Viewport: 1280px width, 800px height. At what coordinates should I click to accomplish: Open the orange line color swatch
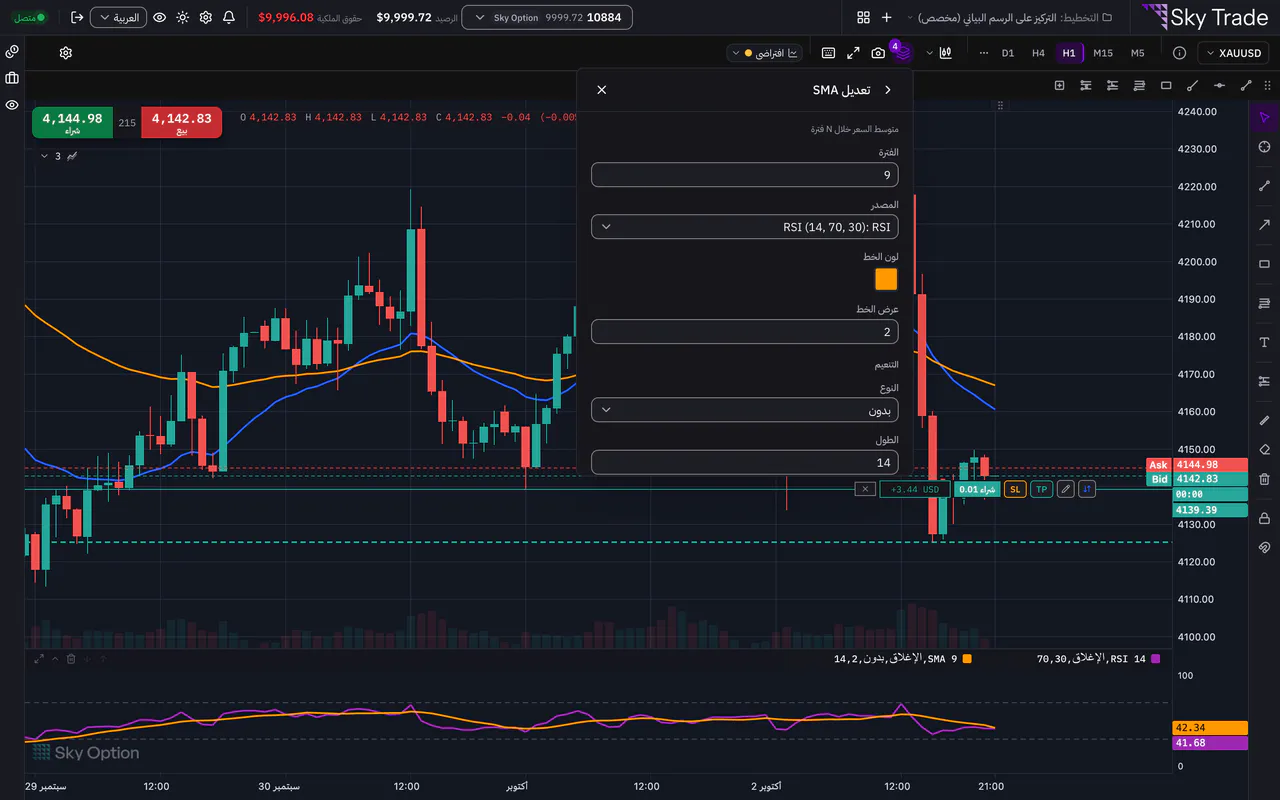pos(886,279)
